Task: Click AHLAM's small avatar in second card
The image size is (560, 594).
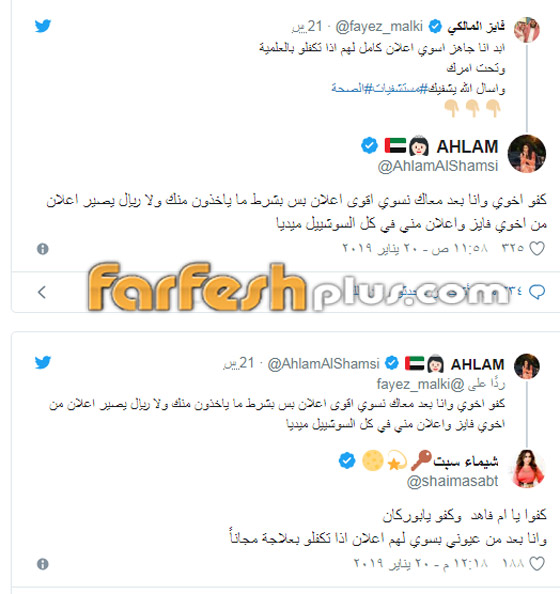Action: point(527,366)
